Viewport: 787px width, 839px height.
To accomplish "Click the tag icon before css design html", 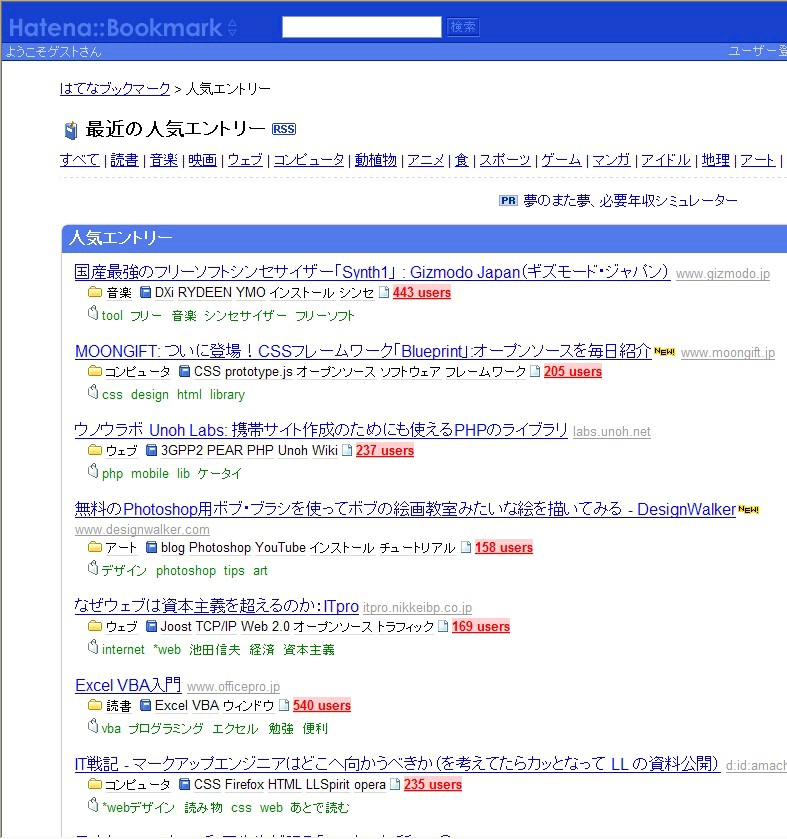I will (93, 392).
